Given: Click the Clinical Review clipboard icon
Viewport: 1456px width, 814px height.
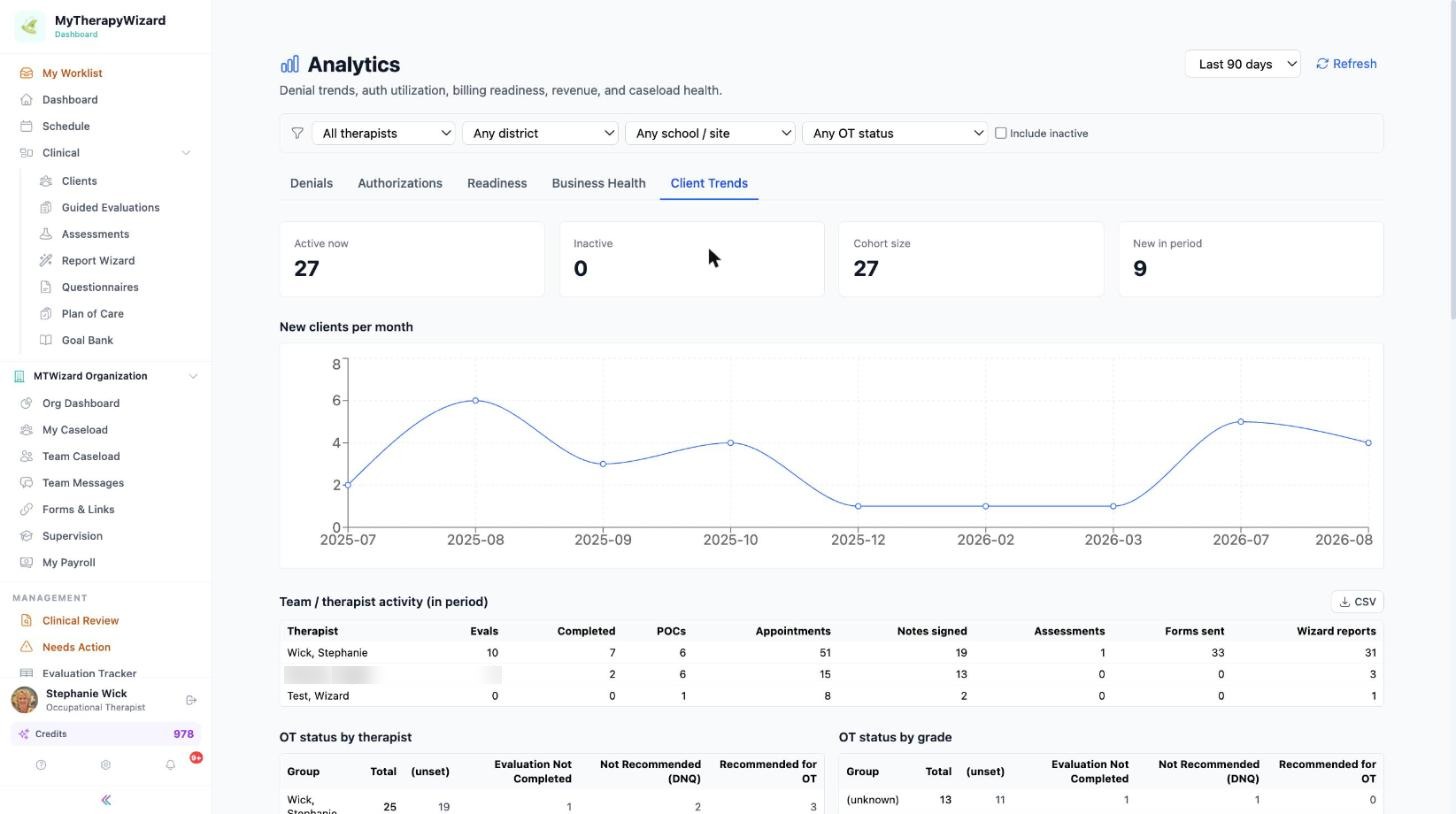Looking at the screenshot, I should point(26,620).
